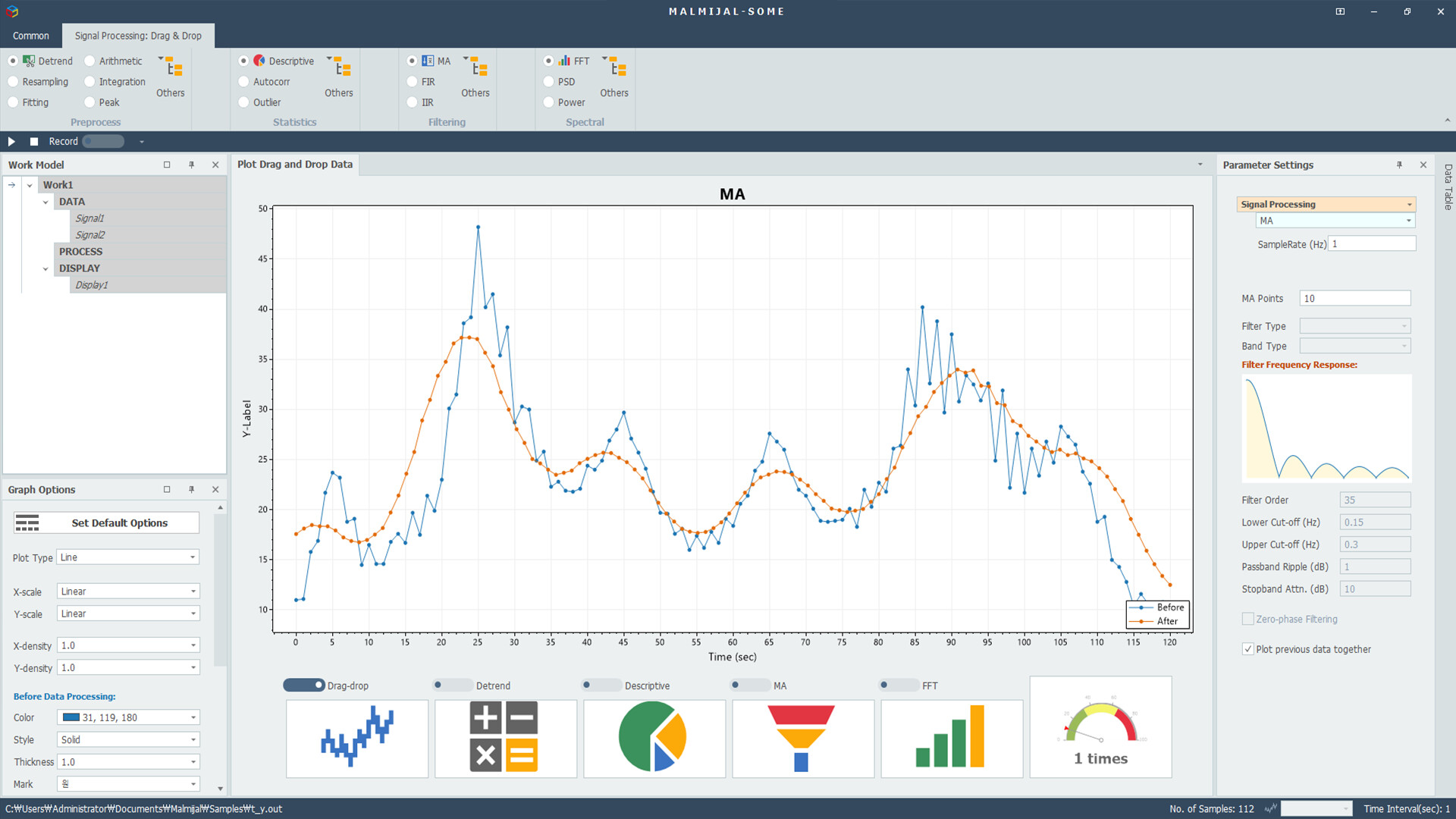This screenshot has width=1456, height=819.
Task: Toggle the Drag-drop switch
Action: 303,686
